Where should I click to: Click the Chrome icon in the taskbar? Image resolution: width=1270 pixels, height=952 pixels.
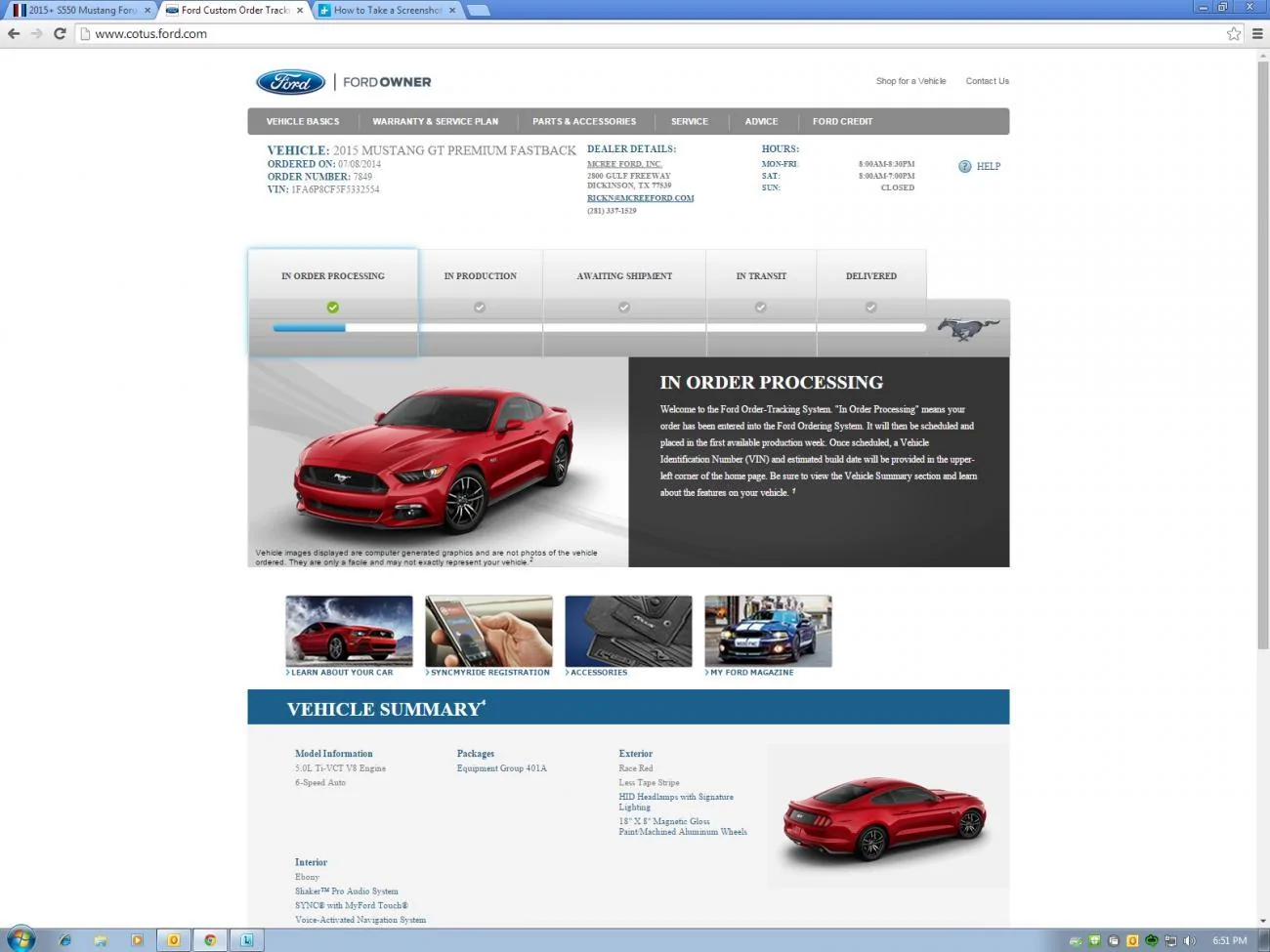pos(209,940)
